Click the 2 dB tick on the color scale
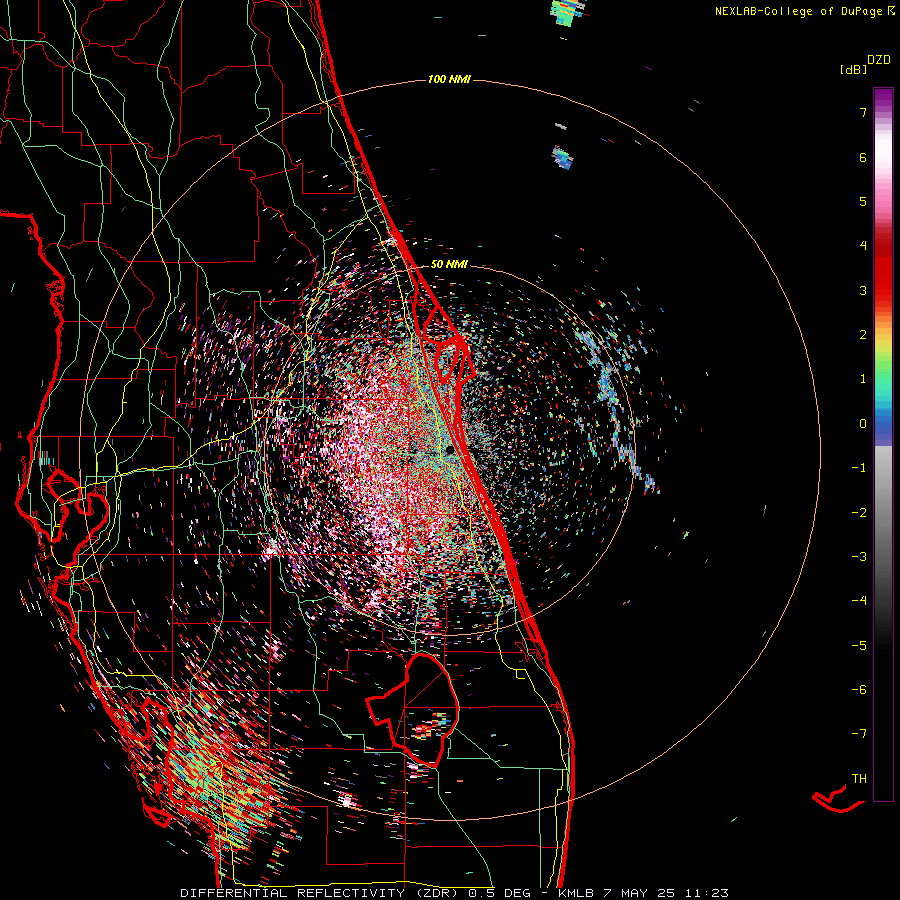Image resolution: width=900 pixels, height=900 pixels. [x=863, y=335]
